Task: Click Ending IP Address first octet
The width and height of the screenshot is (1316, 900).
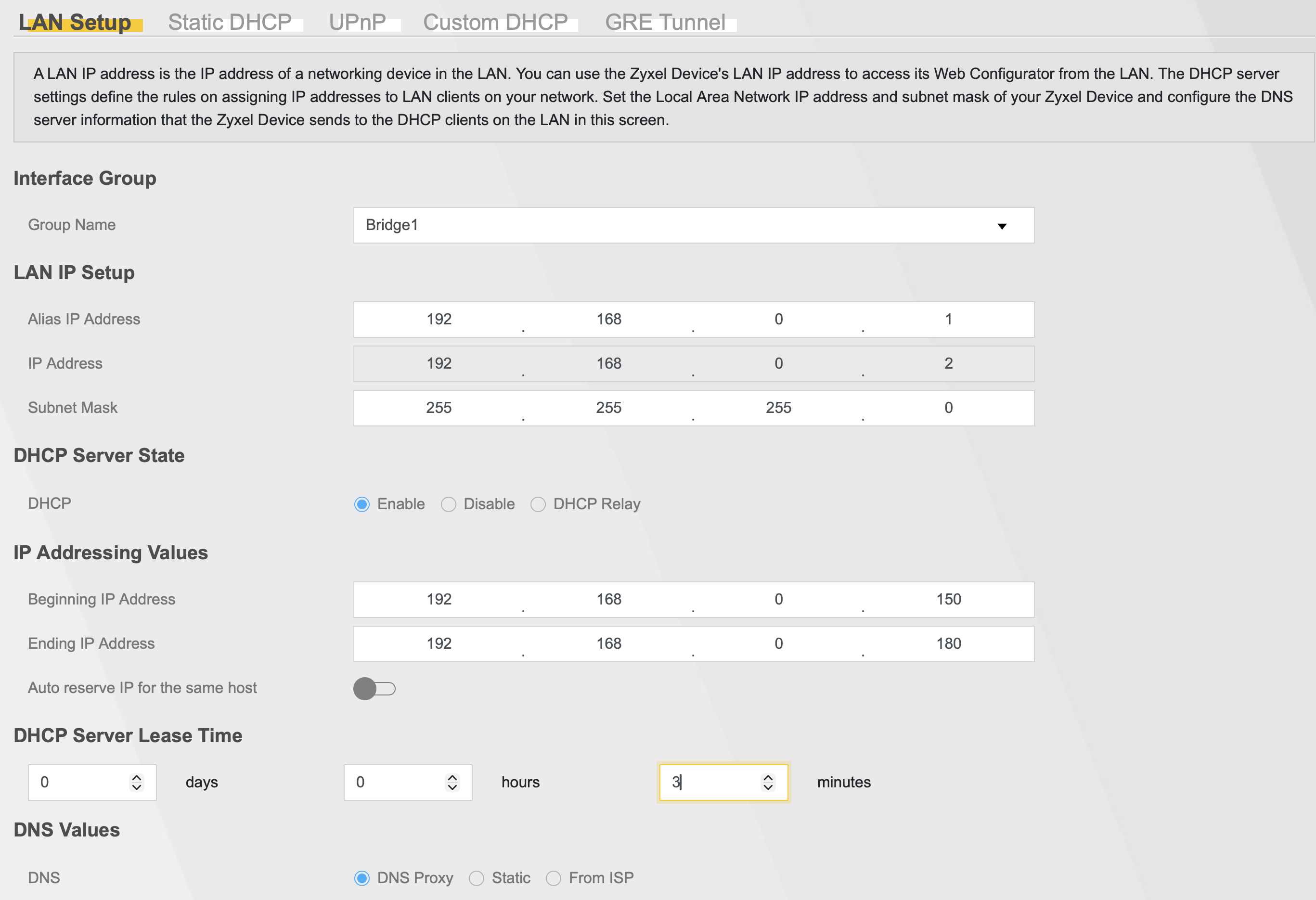Action: point(439,643)
